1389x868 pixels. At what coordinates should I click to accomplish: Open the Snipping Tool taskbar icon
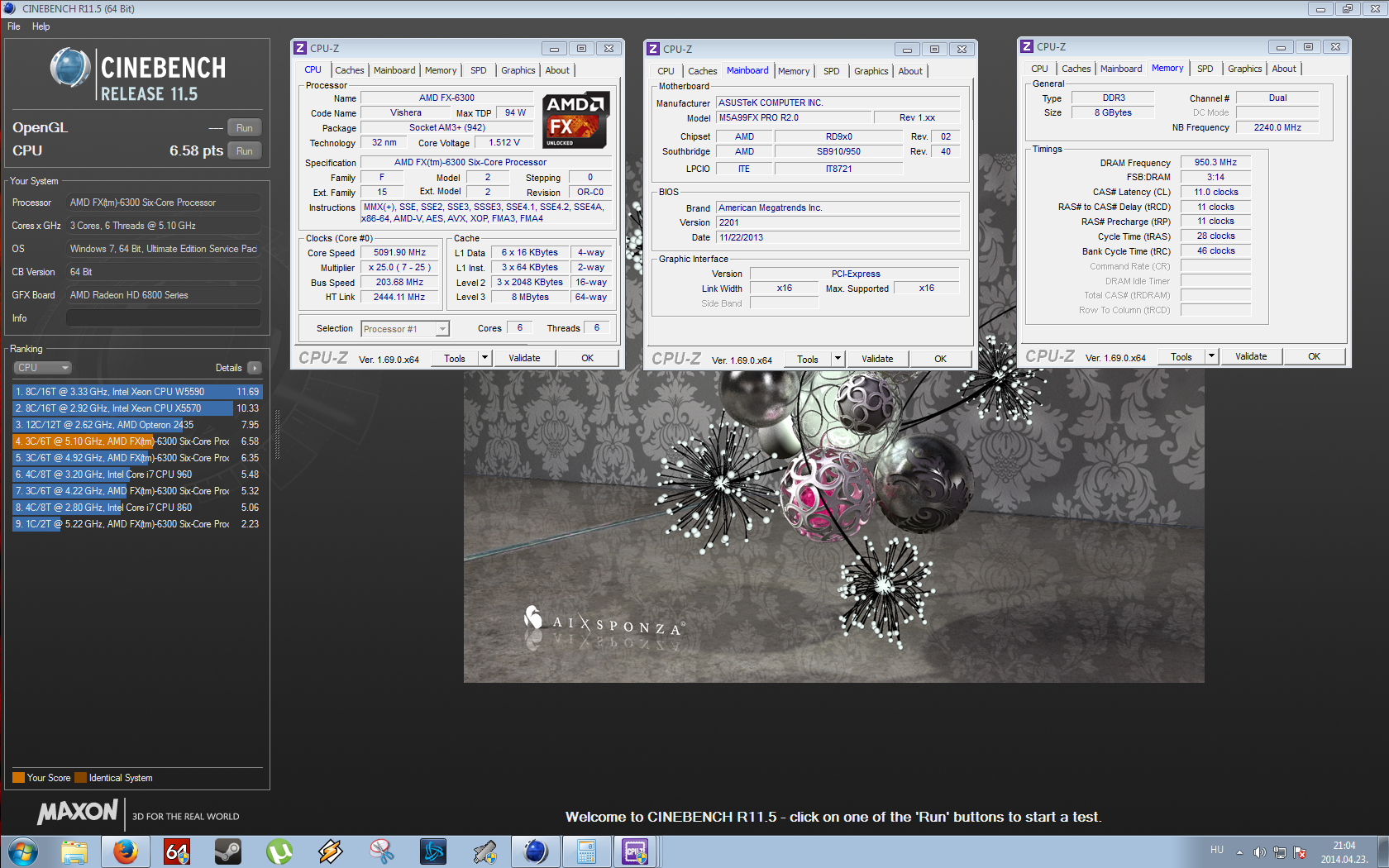click(x=382, y=851)
